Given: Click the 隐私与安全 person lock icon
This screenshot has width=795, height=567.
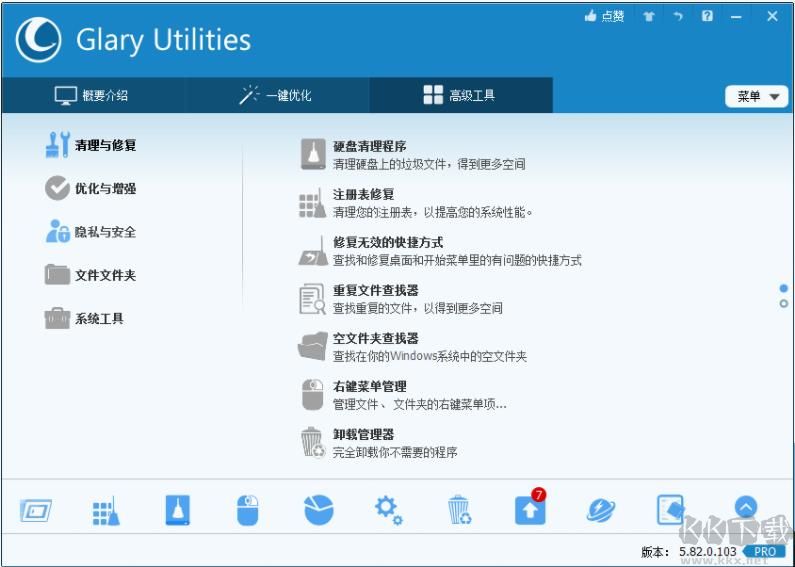Looking at the screenshot, I should pyautogui.click(x=57, y=231).
